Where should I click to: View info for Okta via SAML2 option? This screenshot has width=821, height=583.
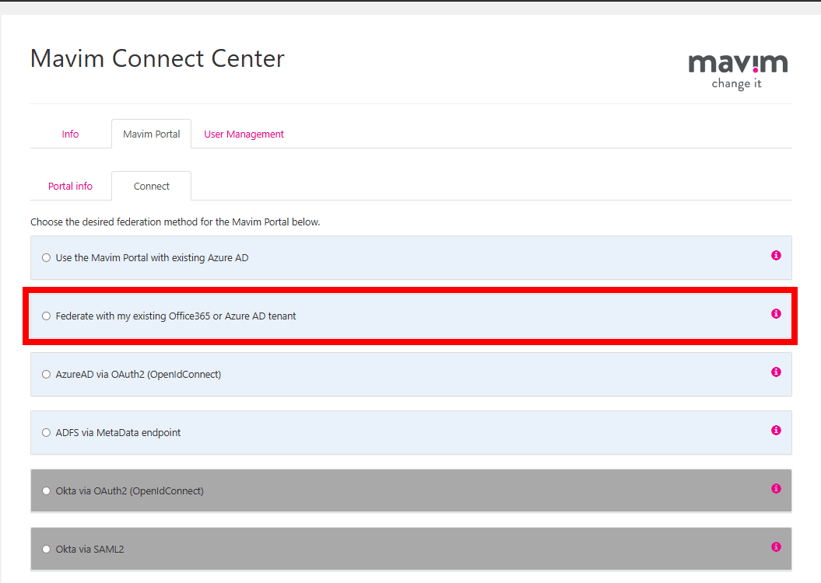(776, 547)
